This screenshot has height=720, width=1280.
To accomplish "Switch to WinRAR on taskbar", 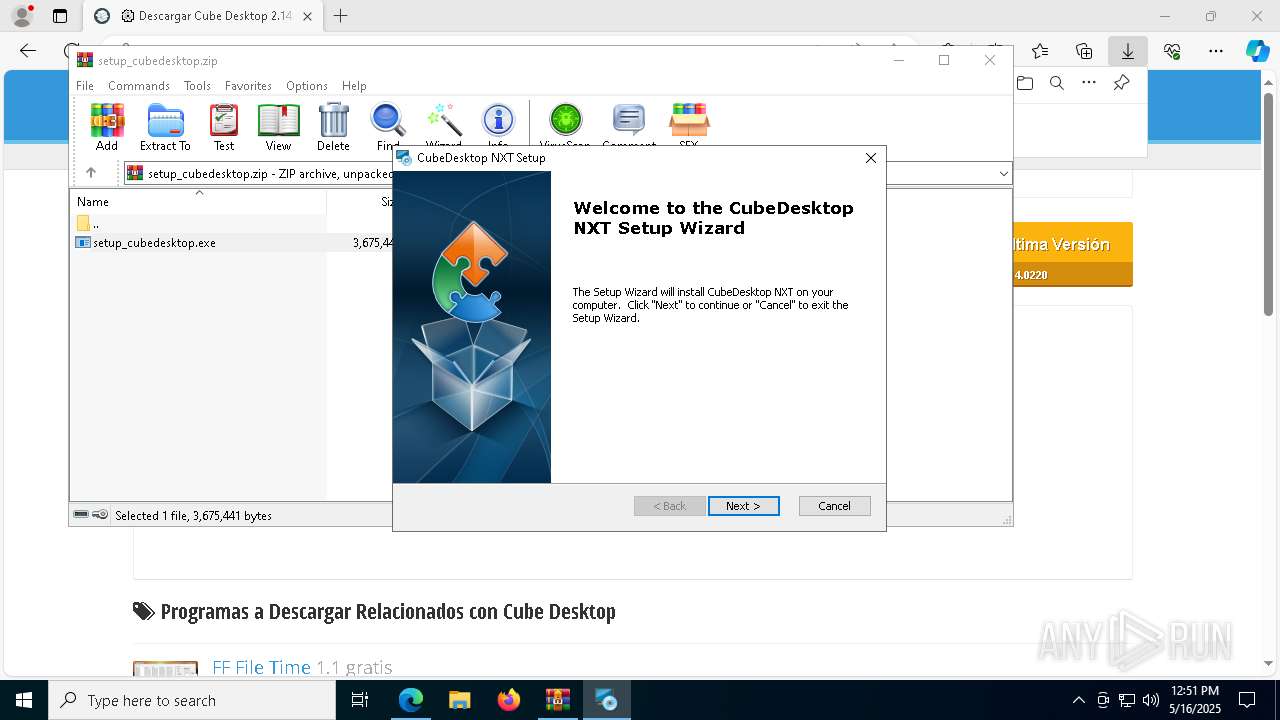I will point(558,700).
